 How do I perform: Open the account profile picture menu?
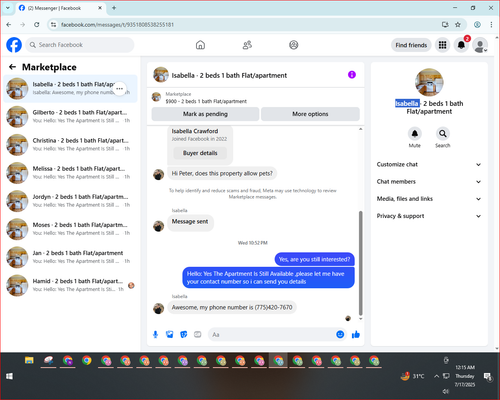point(480,45)
